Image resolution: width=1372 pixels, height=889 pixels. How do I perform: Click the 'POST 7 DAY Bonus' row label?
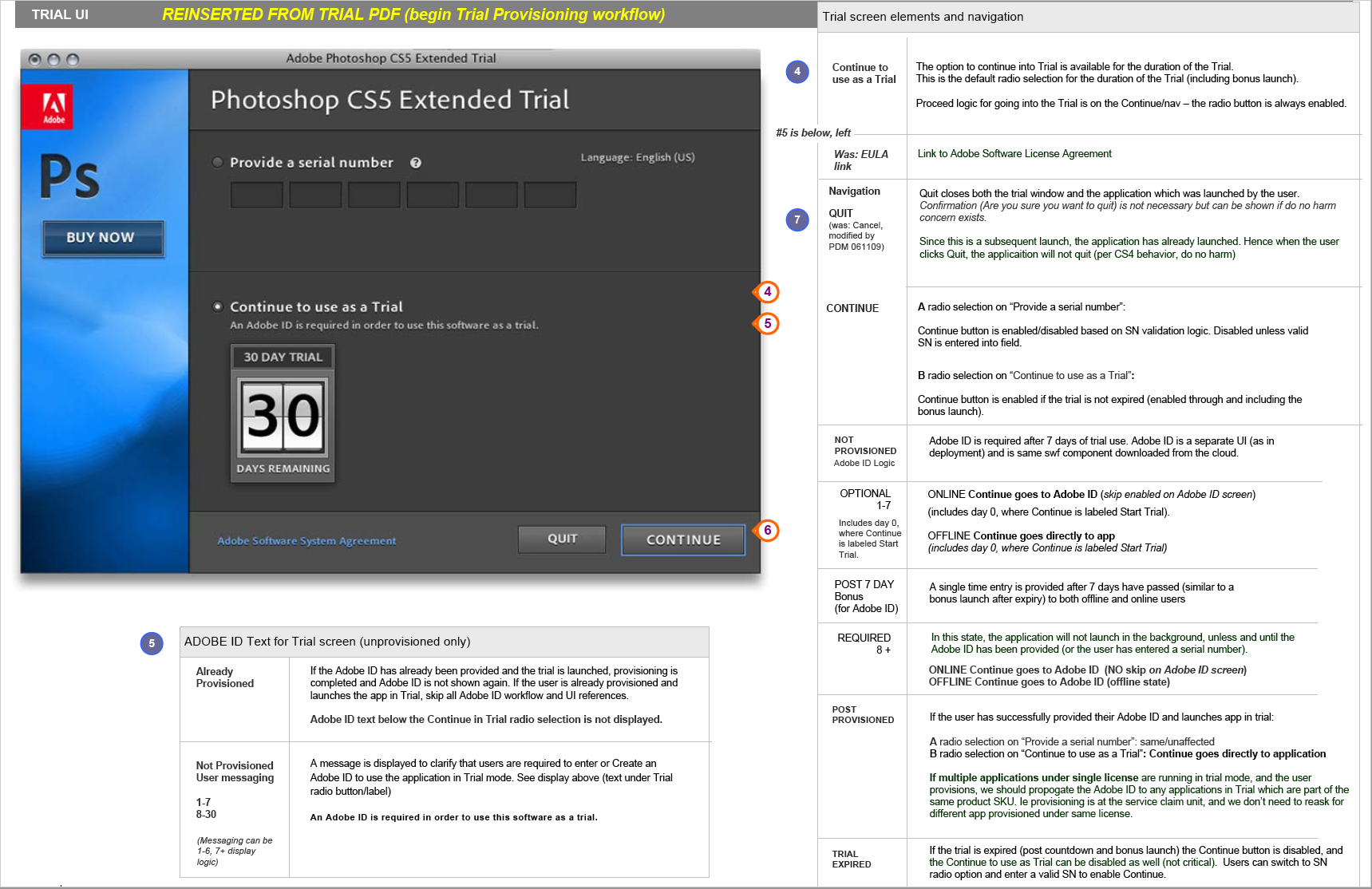[866, 596]
